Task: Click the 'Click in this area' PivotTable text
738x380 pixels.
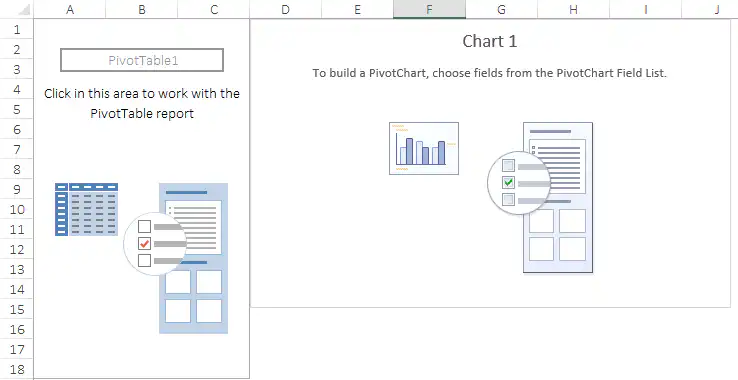Action: coord(142,104)
